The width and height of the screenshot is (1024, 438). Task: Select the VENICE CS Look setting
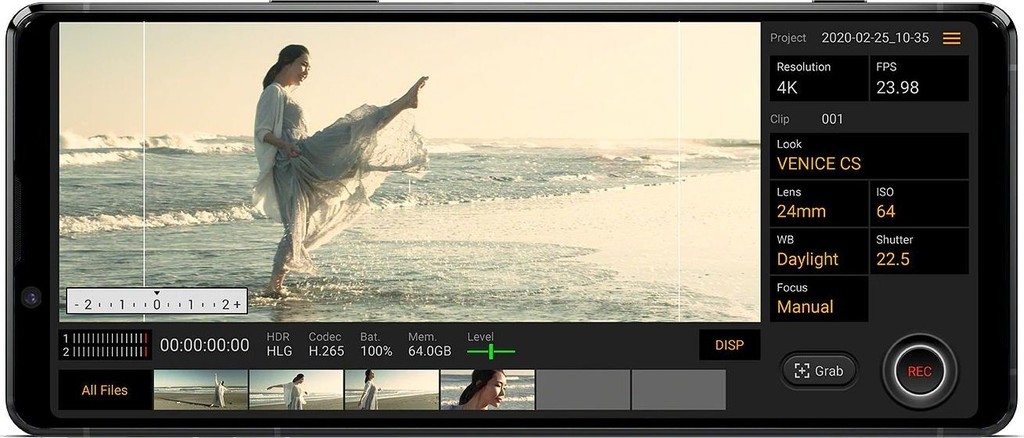[x=868, y=155]
